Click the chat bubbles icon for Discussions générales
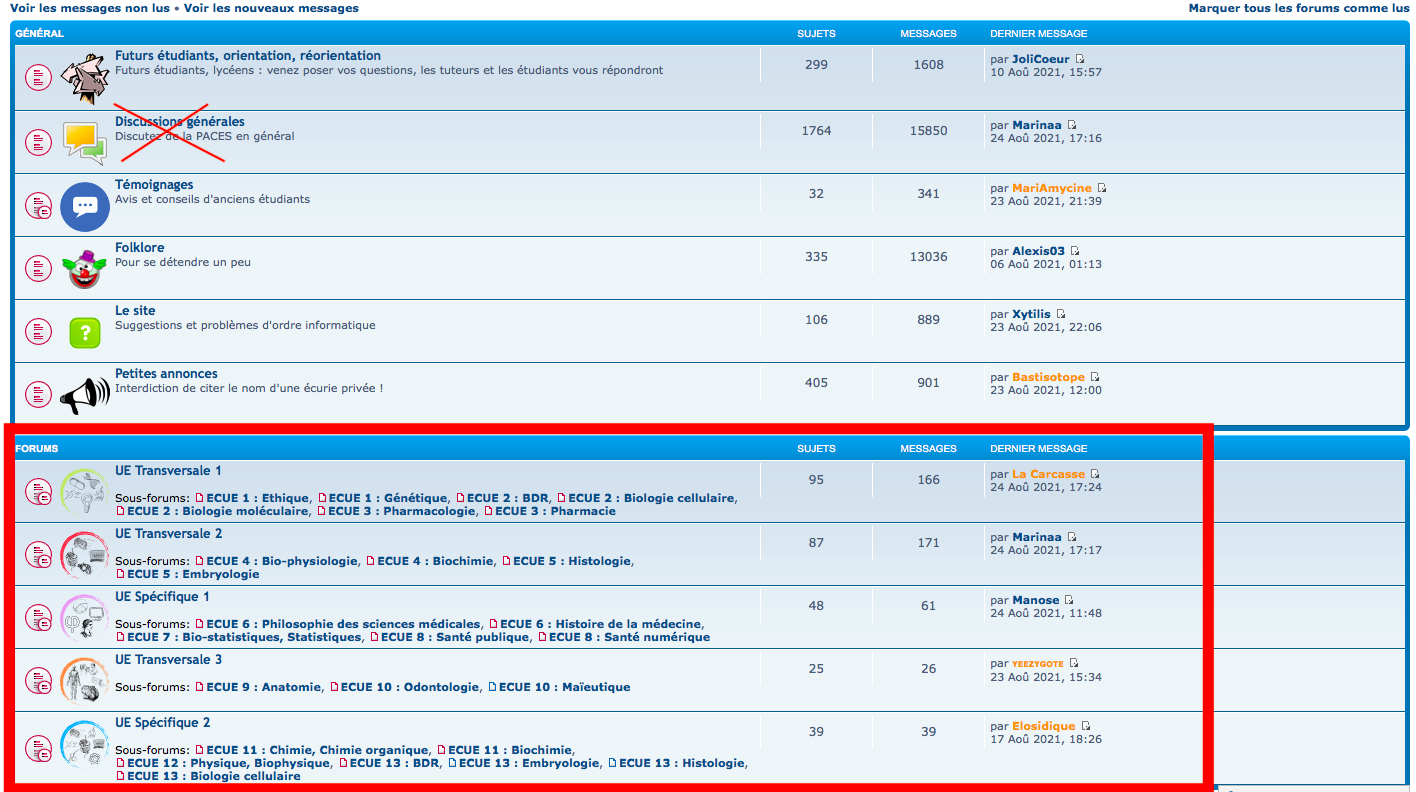Viewport: 1416px width, 792px height. [84, 142]
